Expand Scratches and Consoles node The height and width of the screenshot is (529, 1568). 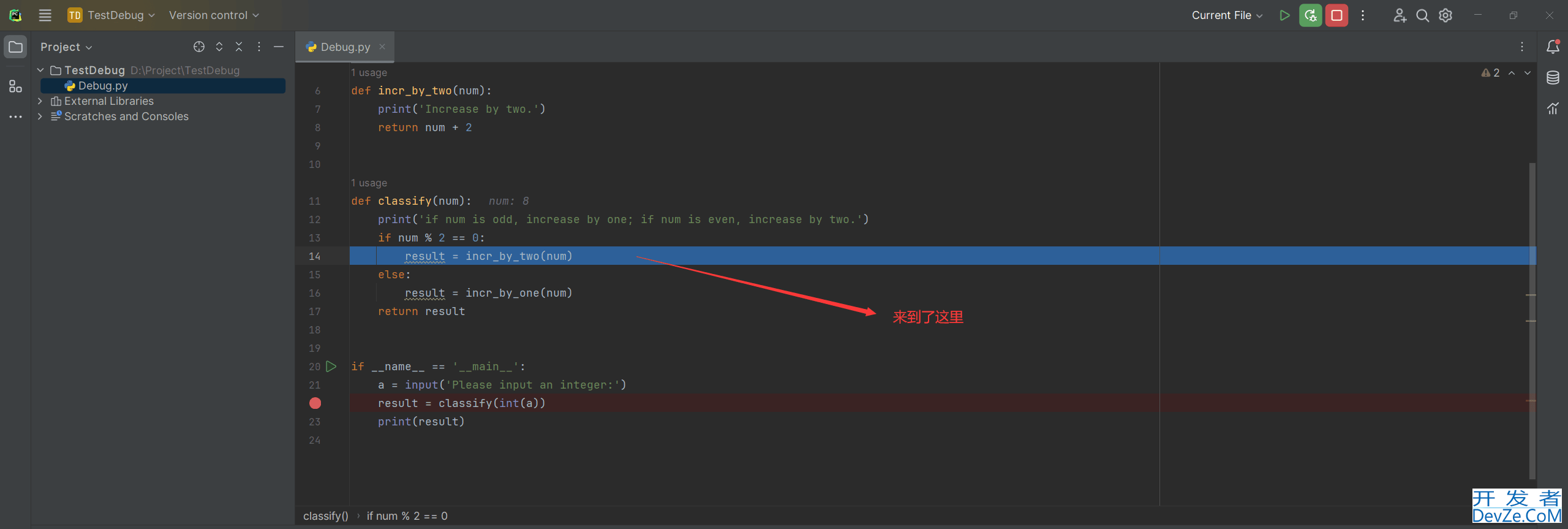click(40, 116)
